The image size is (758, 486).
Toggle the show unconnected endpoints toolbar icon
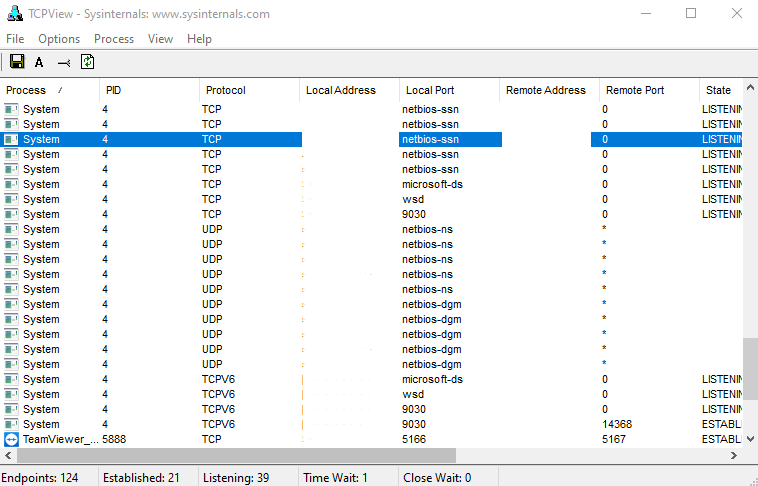pos(64,62)
